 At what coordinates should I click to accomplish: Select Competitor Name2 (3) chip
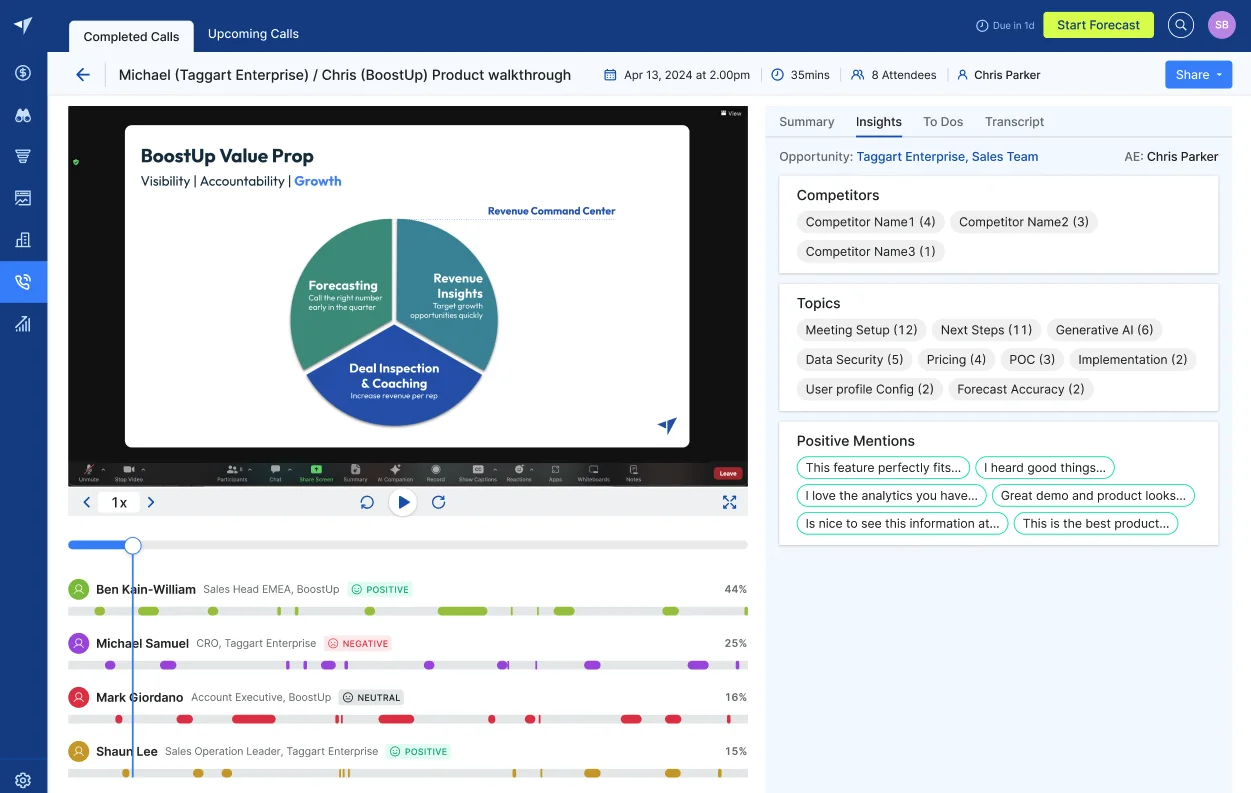point(1023,222)
